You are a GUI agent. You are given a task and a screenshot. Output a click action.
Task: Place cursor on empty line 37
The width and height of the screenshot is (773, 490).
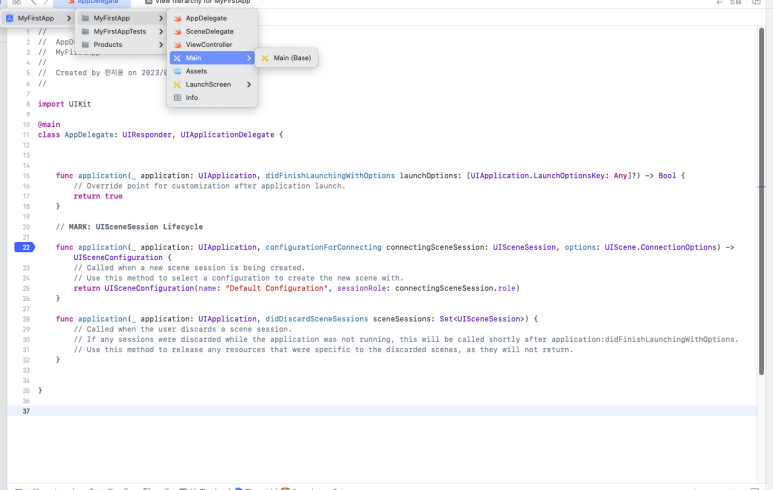(382, 411)
